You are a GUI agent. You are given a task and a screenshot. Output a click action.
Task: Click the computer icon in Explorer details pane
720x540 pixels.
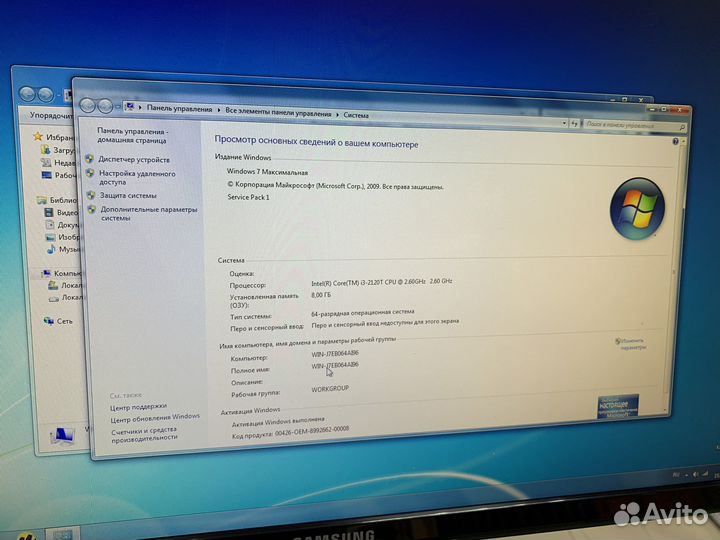[x=62, y=436]
